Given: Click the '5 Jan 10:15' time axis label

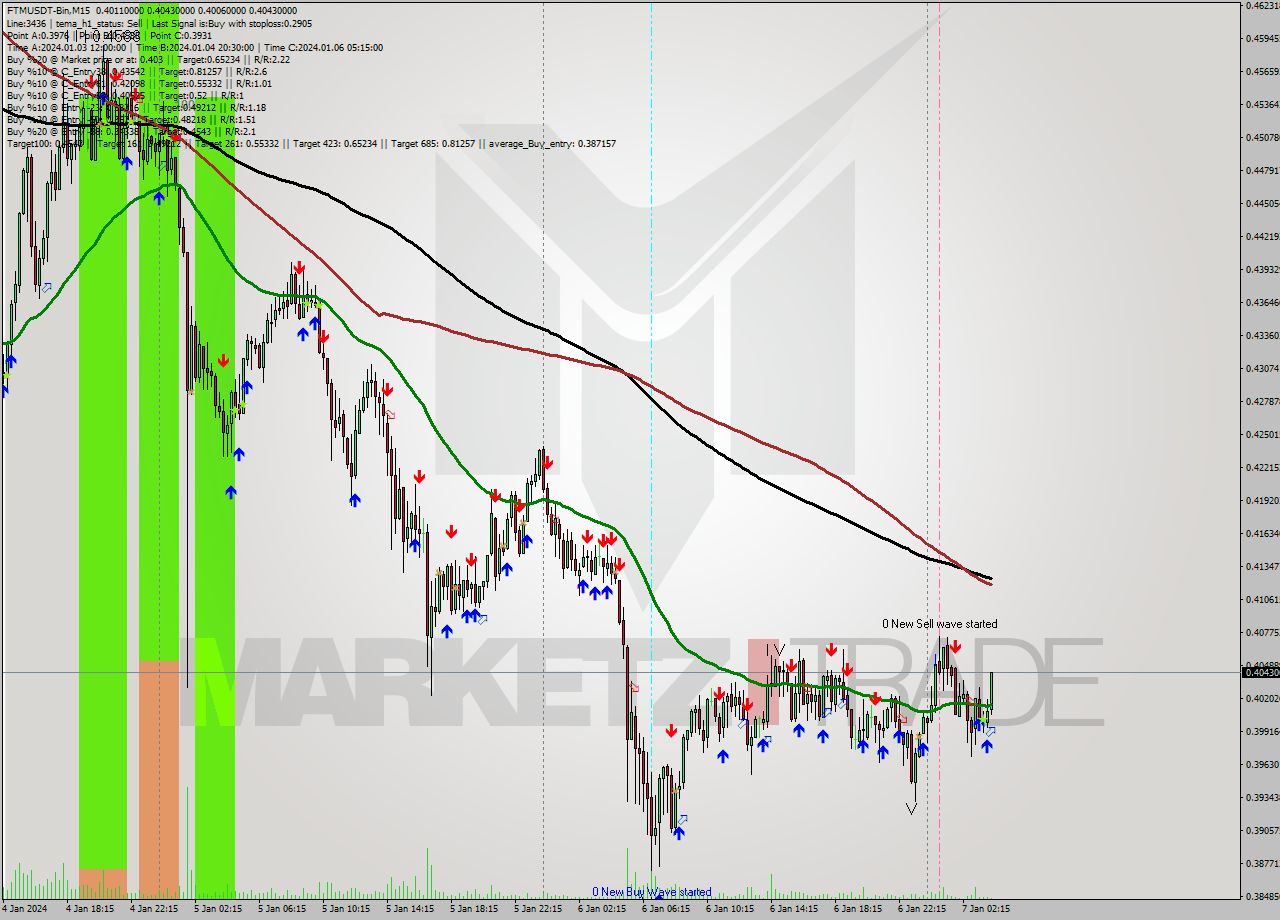Looking at the screenshot, I should coord(346,909).
